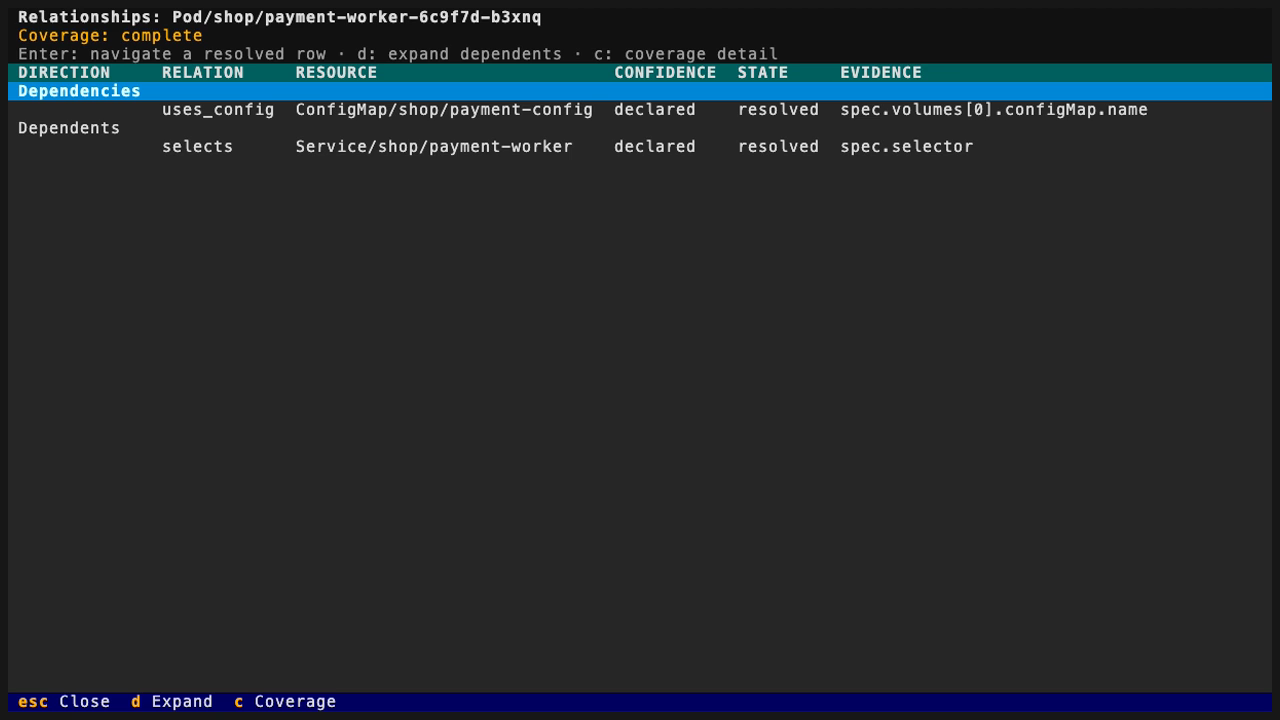Click resolved state in selects row
The width and height of the screenshot is (1280, 720).
(778, 147)
